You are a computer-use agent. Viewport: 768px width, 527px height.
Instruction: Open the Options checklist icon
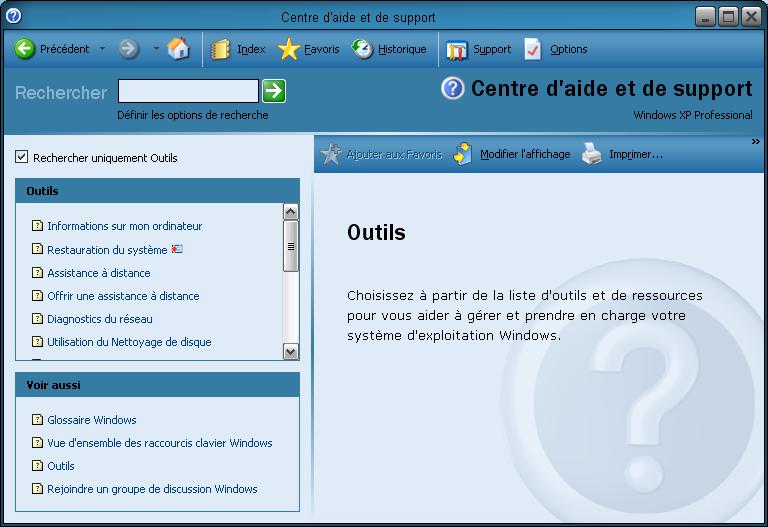[533, 49]
